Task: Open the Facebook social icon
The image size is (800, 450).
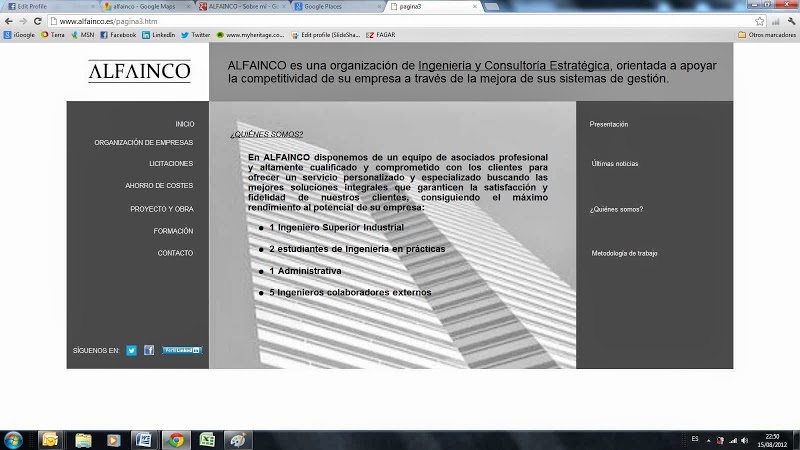Action: 149,351
